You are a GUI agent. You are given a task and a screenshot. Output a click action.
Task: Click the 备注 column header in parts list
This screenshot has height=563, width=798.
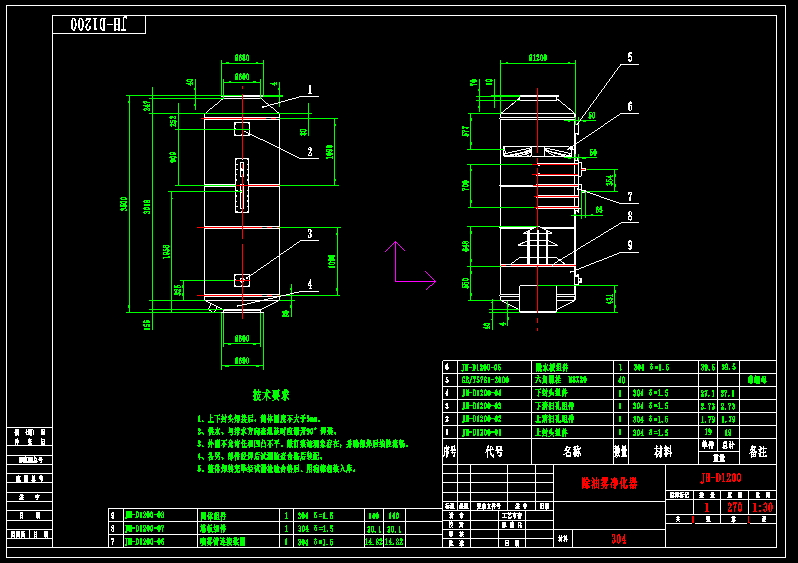point(758,452)
